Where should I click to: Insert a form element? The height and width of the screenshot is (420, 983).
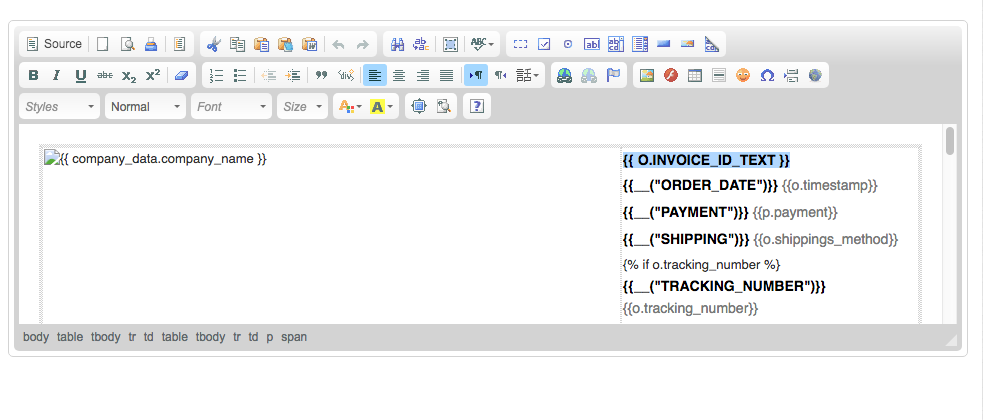[520, 44]
